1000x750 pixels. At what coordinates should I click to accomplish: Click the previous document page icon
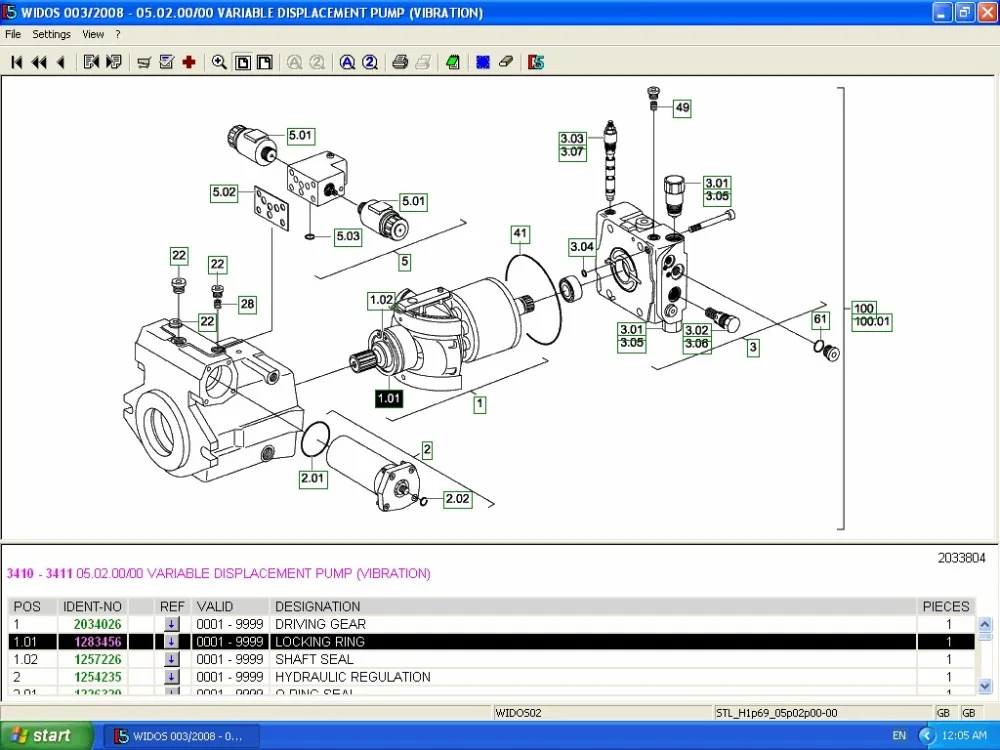[91, 62]
